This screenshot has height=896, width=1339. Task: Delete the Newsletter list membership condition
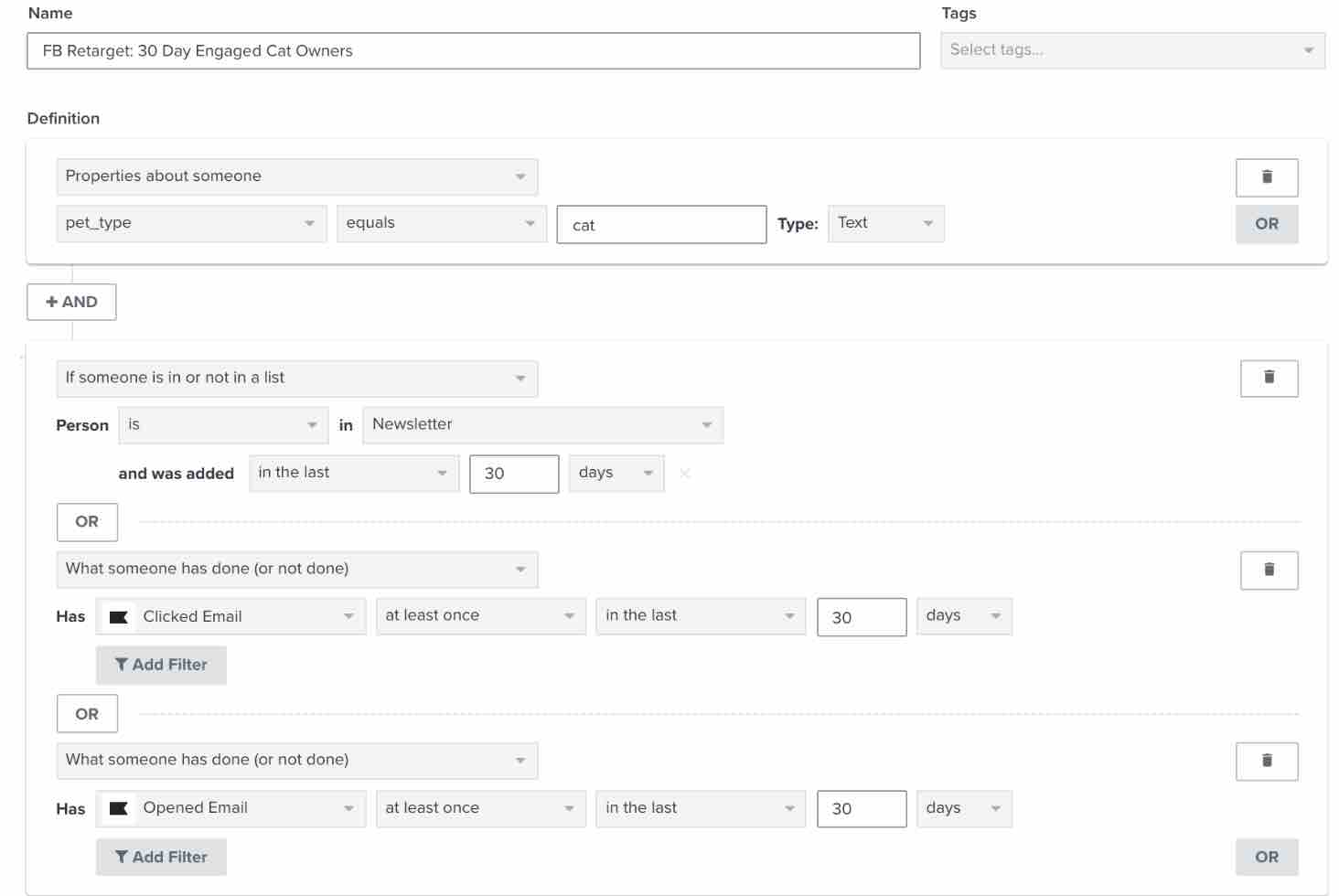pos(1268,378)
